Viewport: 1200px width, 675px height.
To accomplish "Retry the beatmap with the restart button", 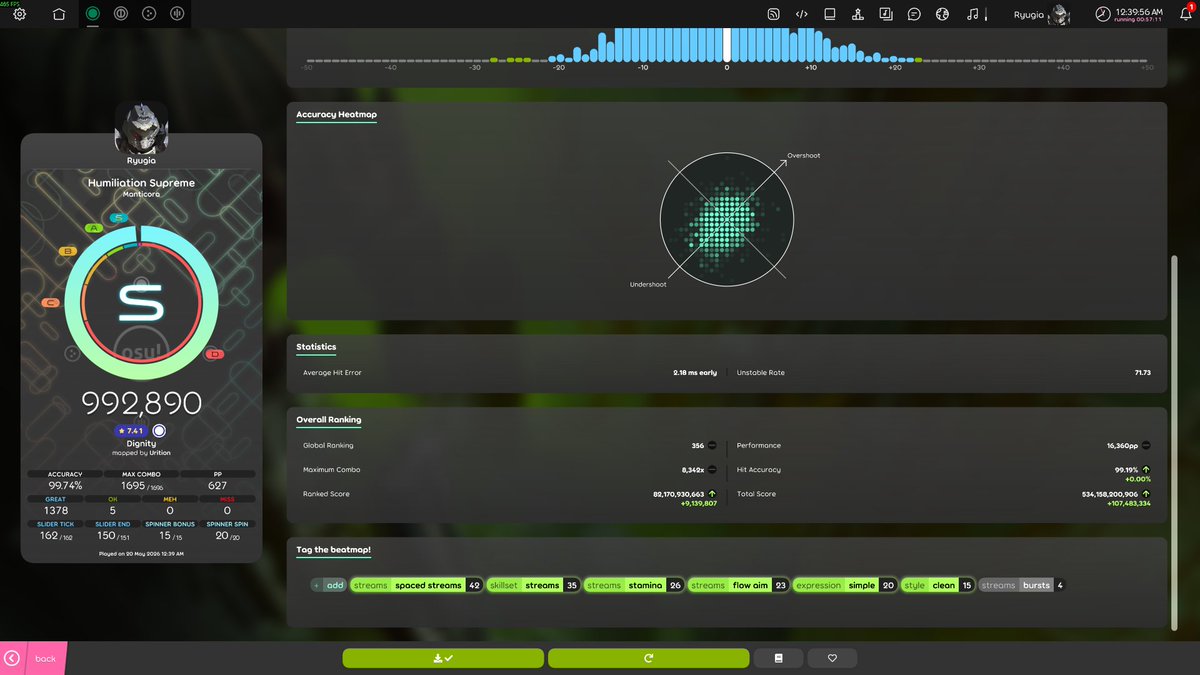I will click(x=648, y=658).
